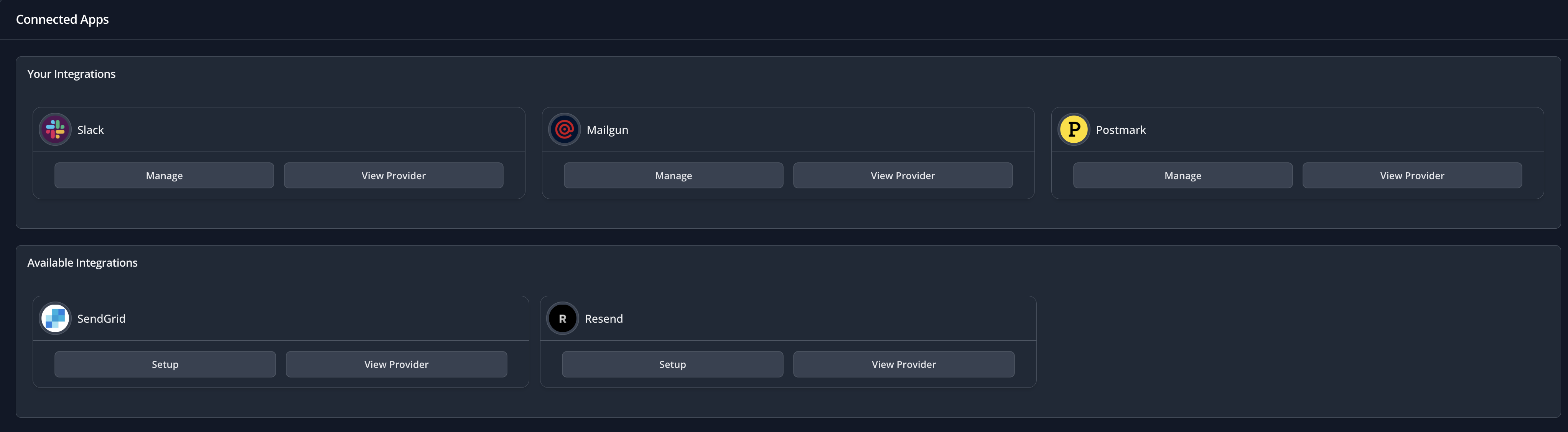Click the Mailgun logo icon
The height and width of the screenshot is (432, 1568).
click(x=564, y=130)
